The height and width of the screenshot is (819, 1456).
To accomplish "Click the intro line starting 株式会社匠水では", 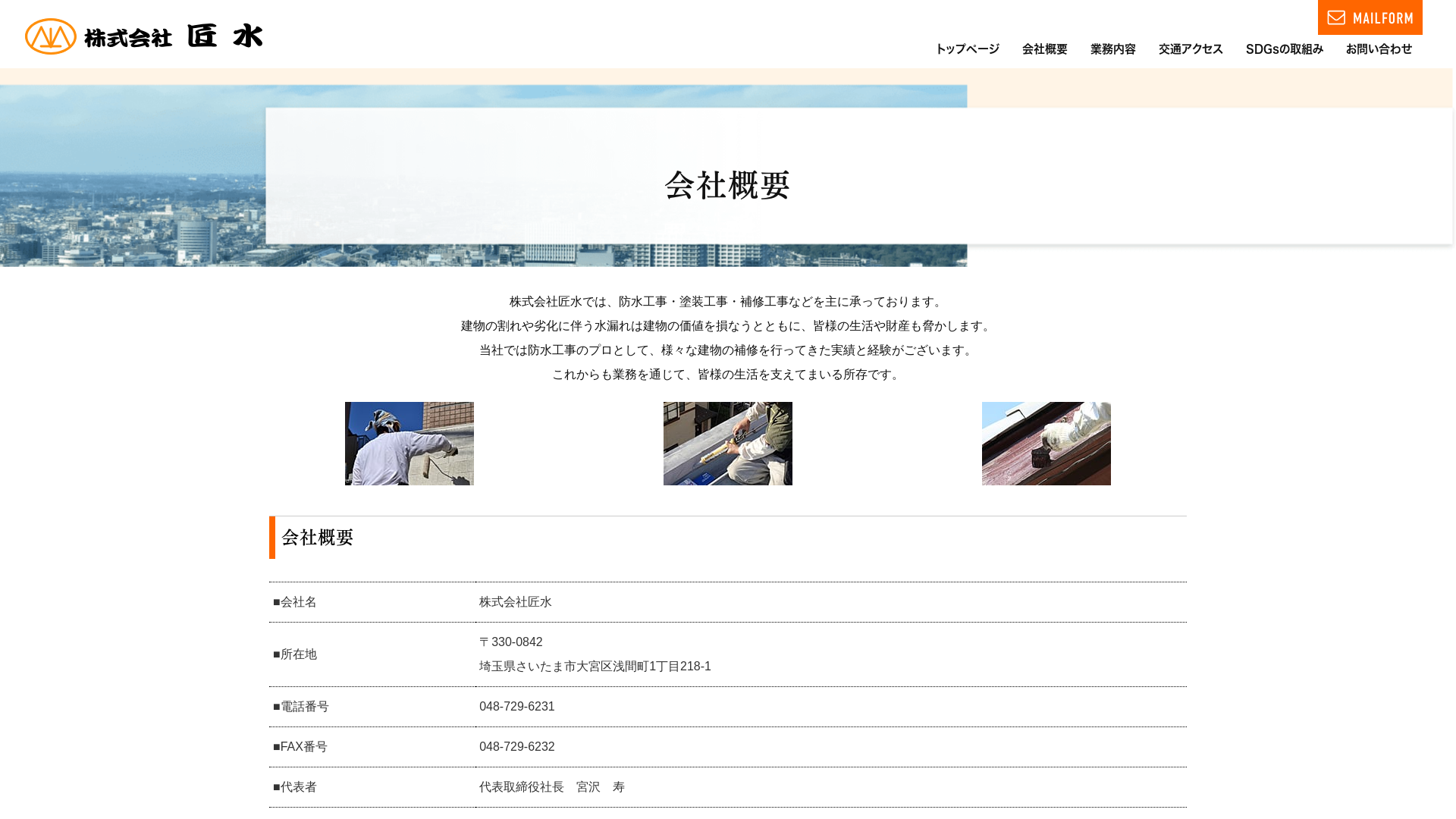I will [728, 302].
